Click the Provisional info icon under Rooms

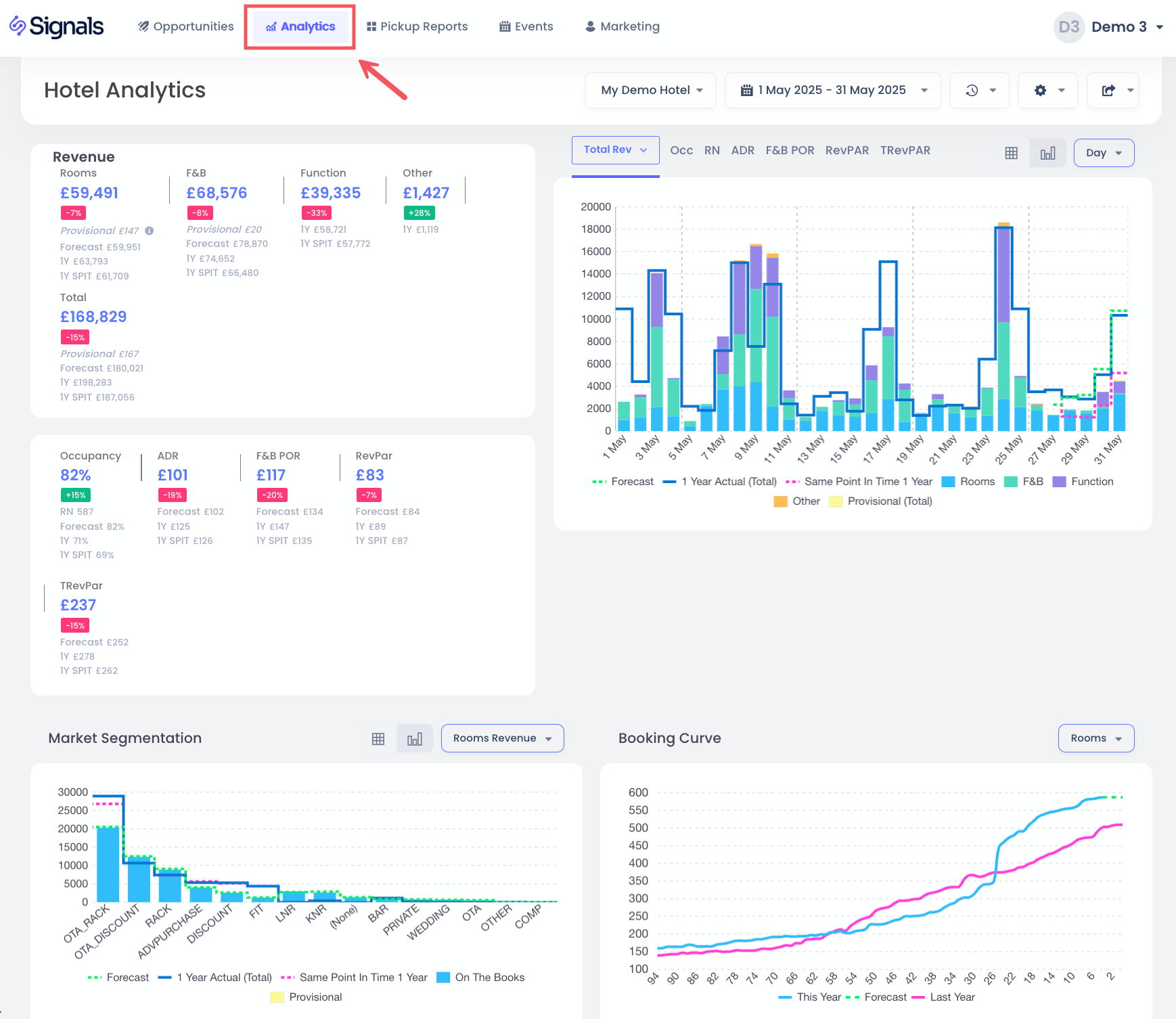150,231
